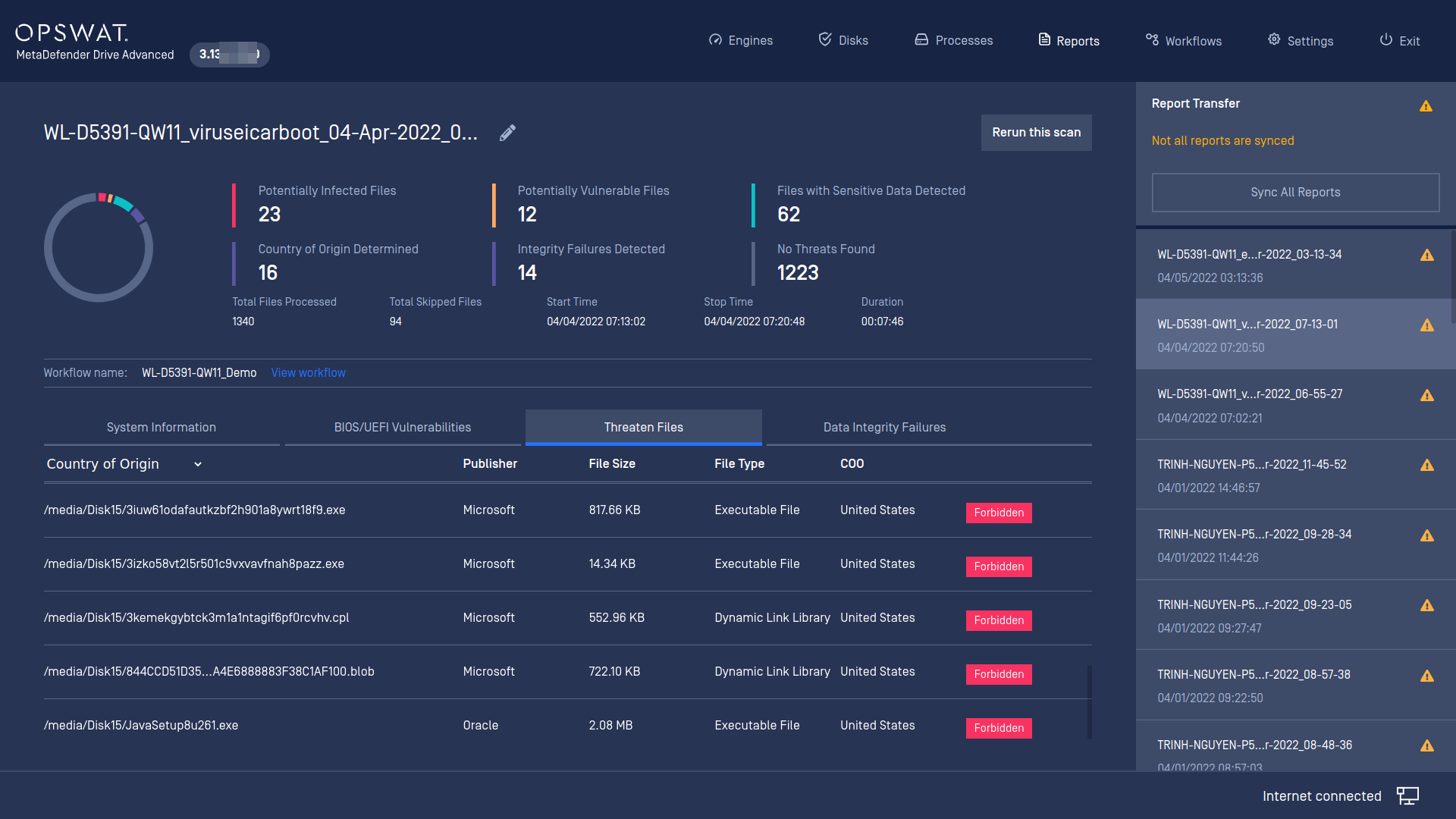Viewport: 1456px width, 819px height.
Task: Click the Report Transfer warning triangle
Action: (1426, 106)
